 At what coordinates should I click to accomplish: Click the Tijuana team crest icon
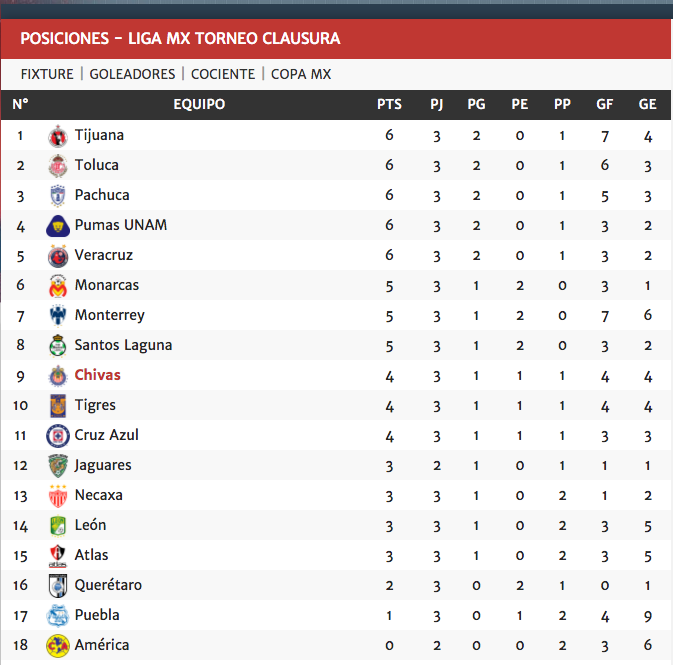tap(58, 136)
